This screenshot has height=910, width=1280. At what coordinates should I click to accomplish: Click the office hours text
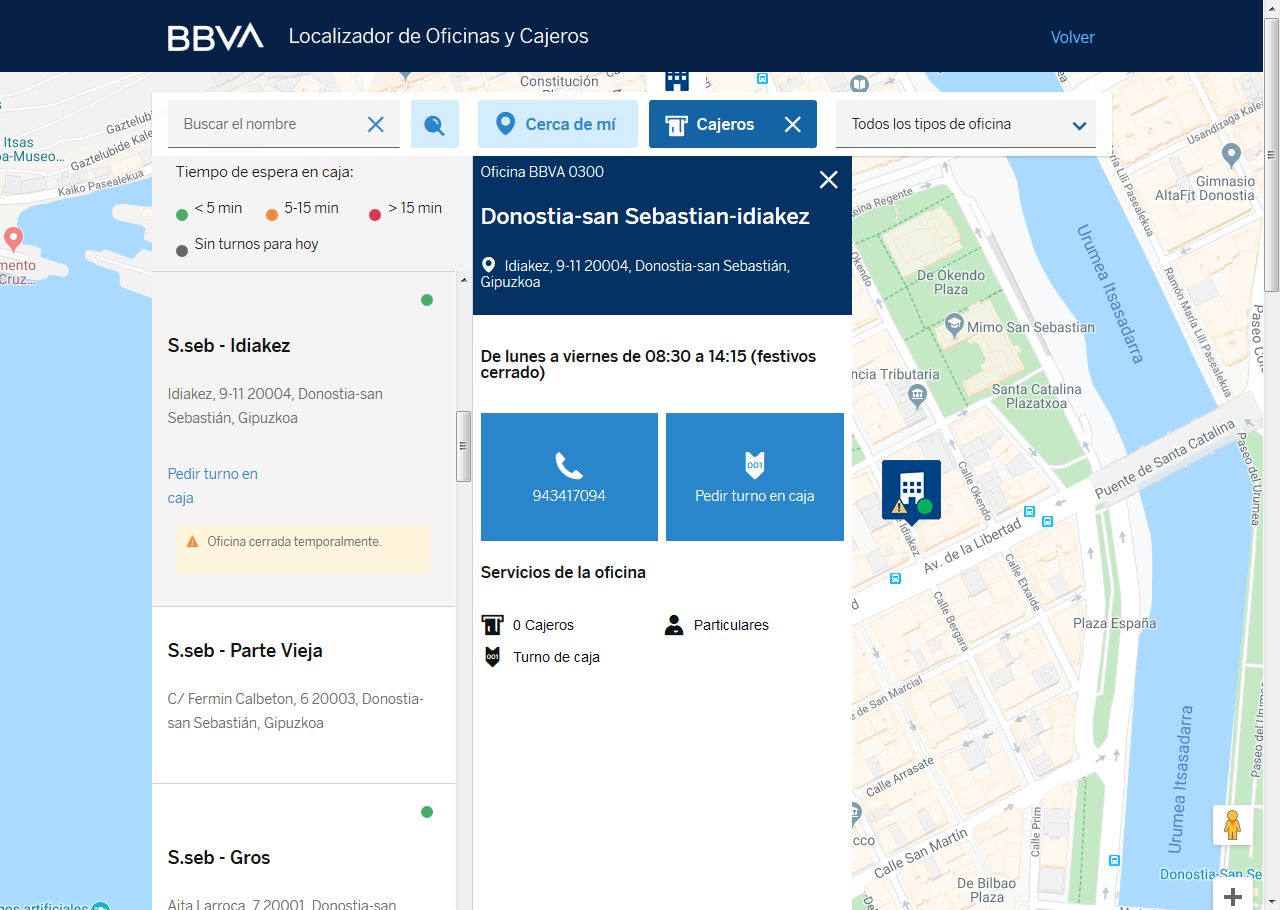pyautogui.click(x=649, y=364)
